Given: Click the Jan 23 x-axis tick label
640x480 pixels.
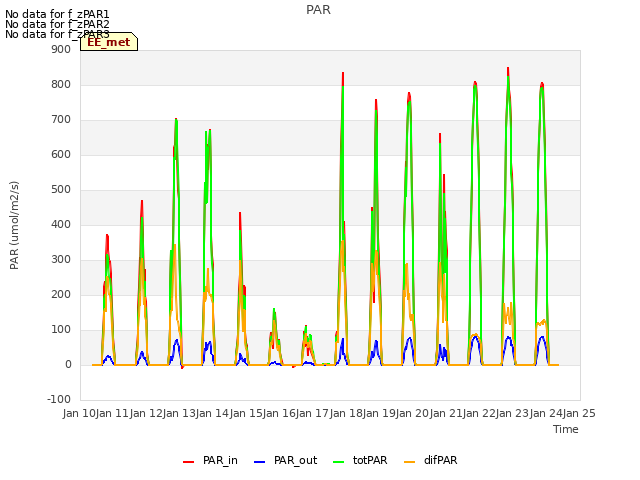Looking at the screenshot, I should [x=513, y=413].
